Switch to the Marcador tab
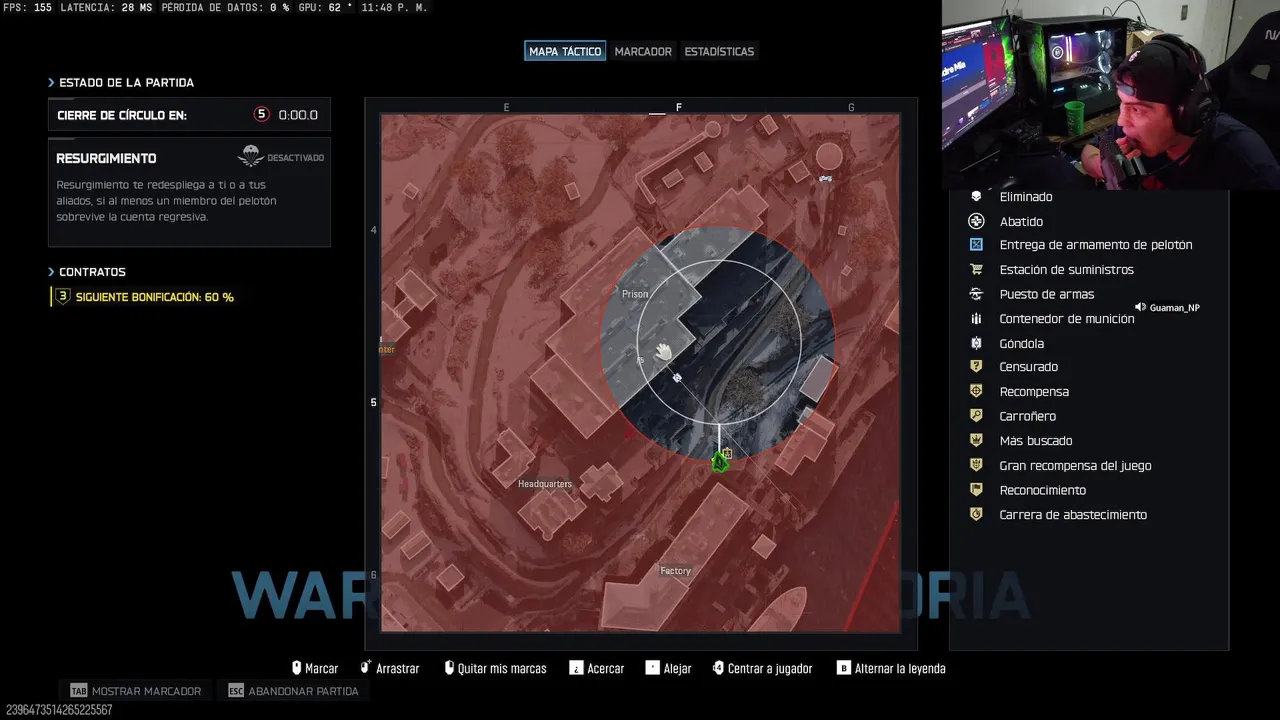1280x720 pixels. [643, 51]
